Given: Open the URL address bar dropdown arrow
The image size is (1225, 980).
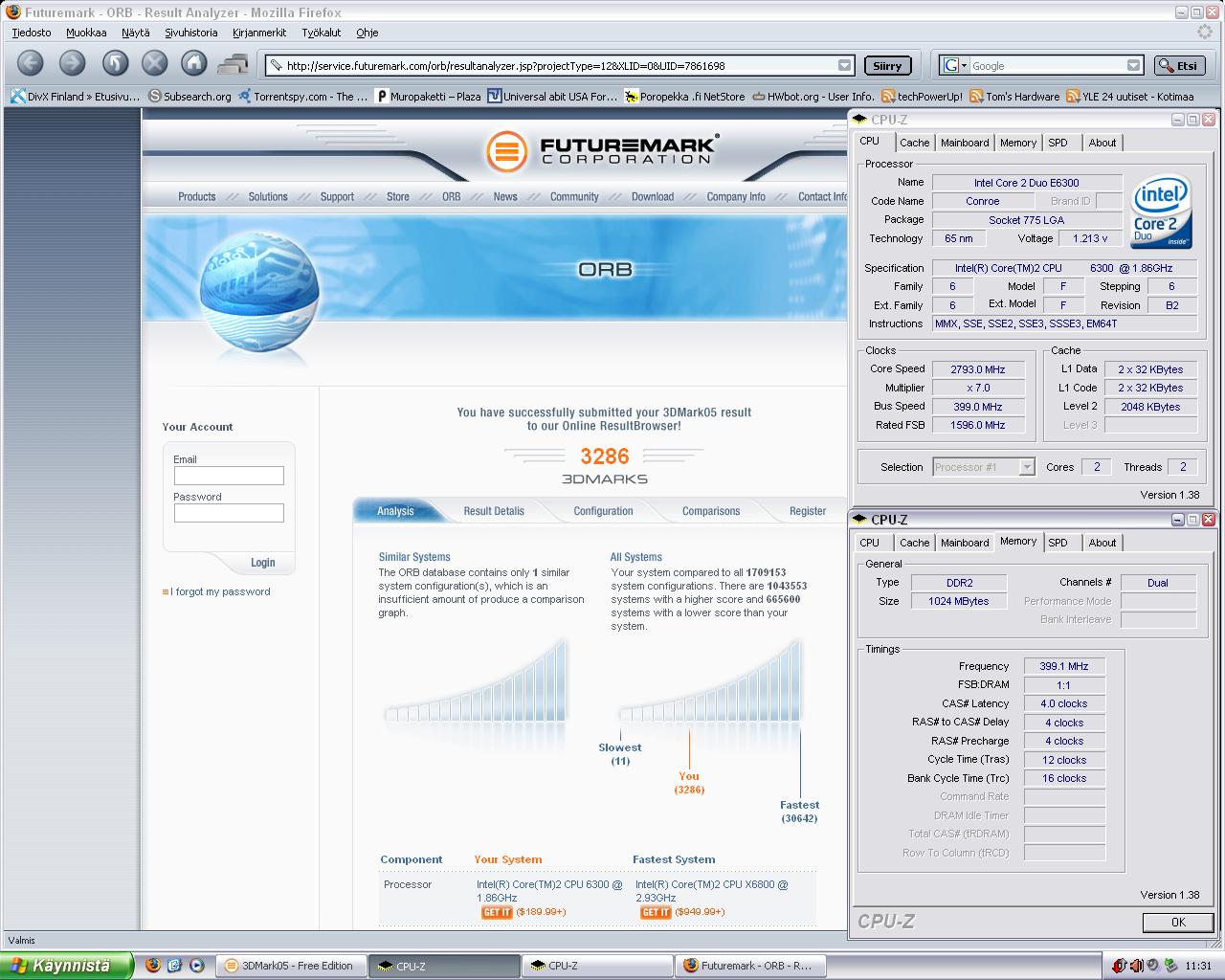Looking at the screenshot, I should click(844, 66).
